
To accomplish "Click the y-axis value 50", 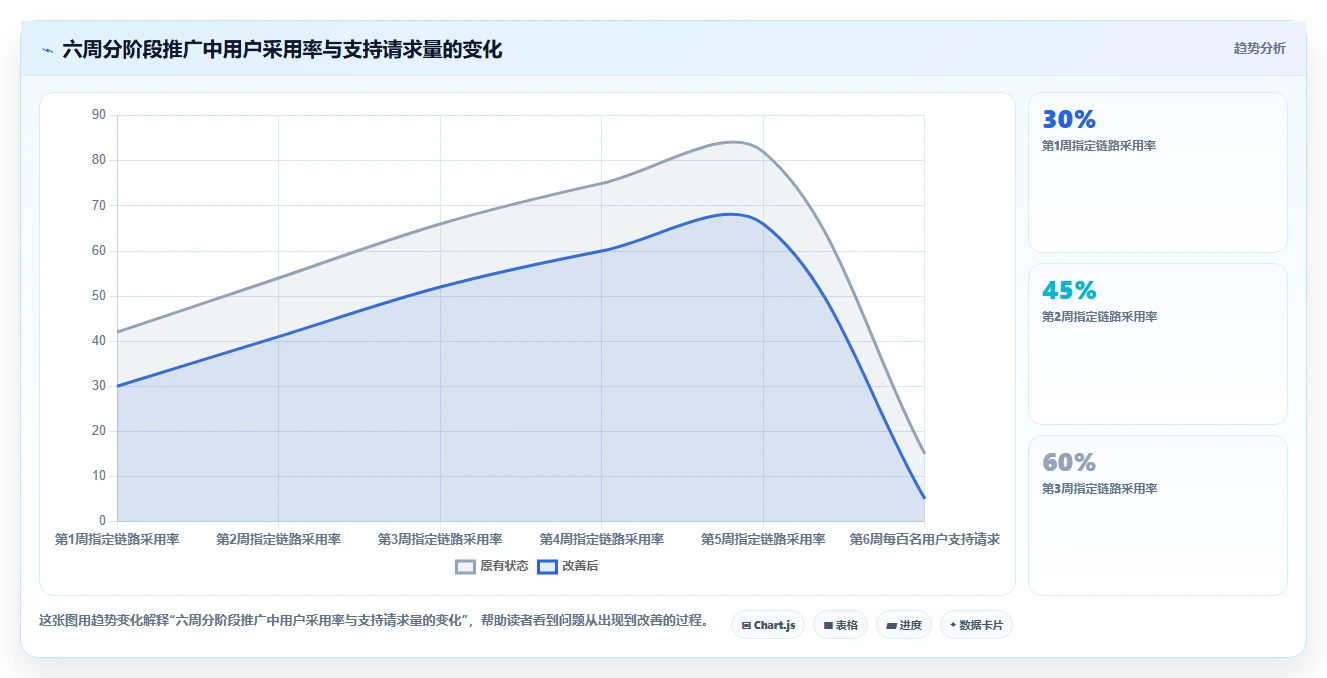I will pos(99,296).
